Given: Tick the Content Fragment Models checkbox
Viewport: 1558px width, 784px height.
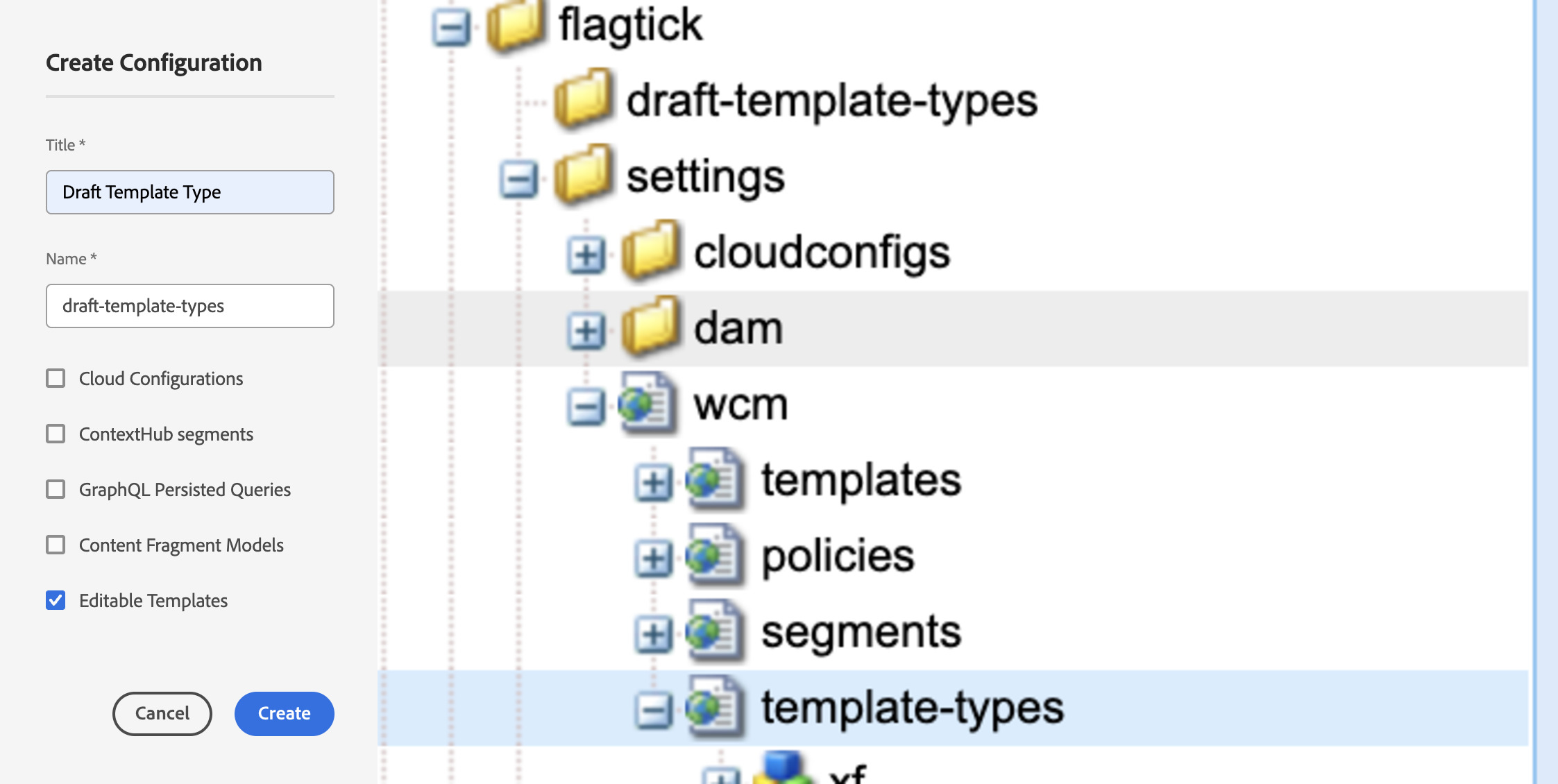Looking at the screenshot, I should coord(56,545).
